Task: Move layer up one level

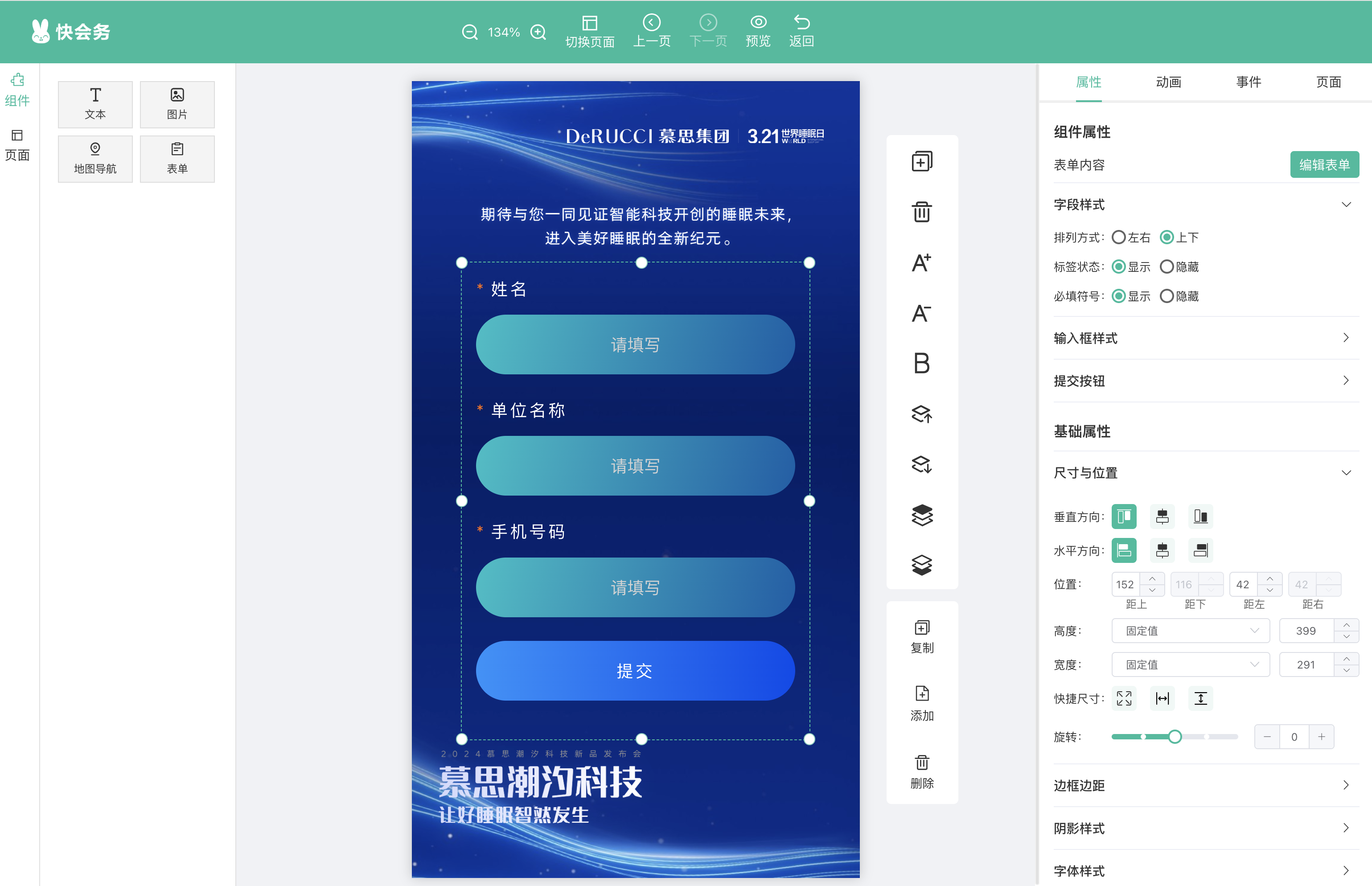Action: [921, 414]
